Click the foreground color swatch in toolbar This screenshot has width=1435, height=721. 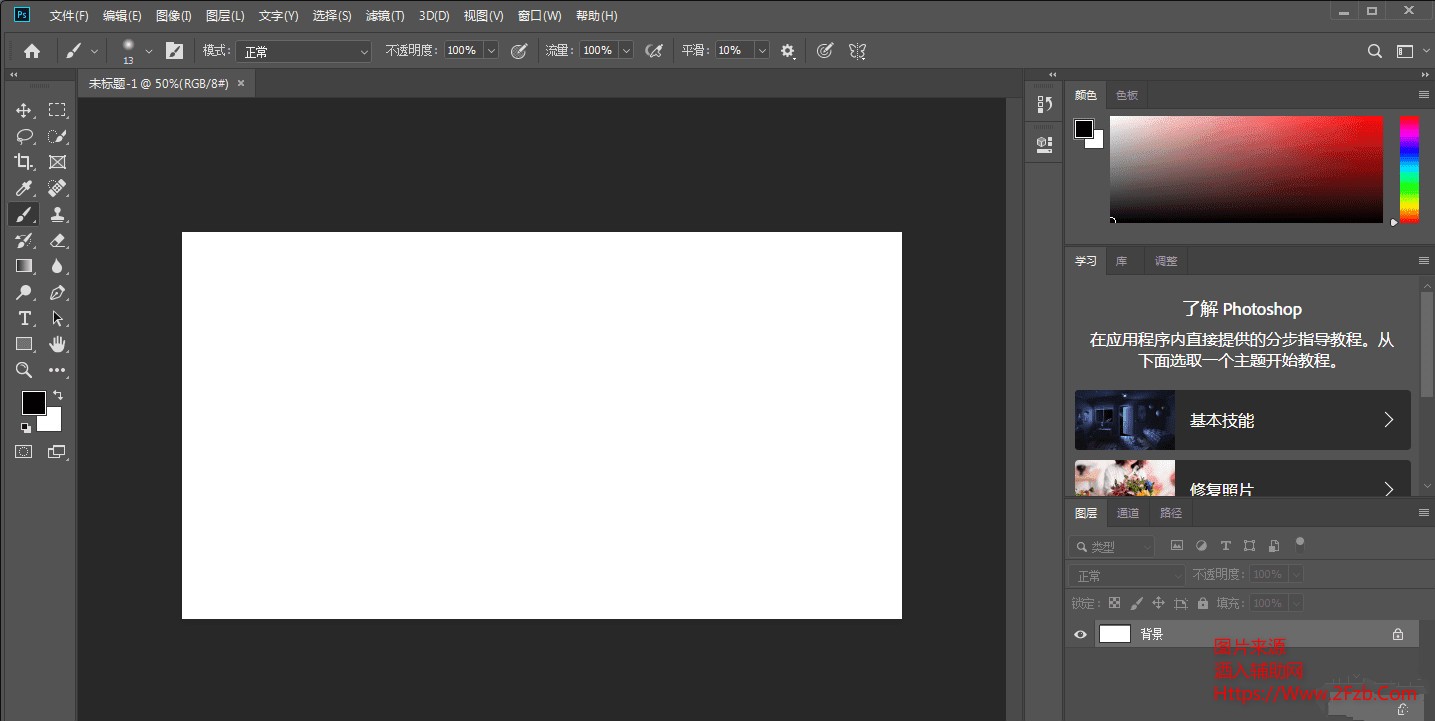click(x=33, y=402)
